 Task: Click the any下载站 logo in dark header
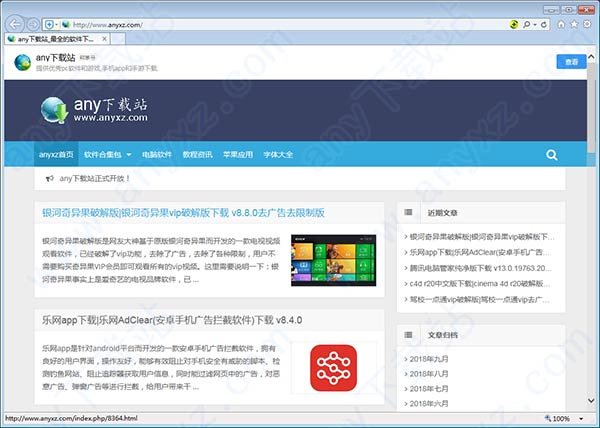coord(94,110)
